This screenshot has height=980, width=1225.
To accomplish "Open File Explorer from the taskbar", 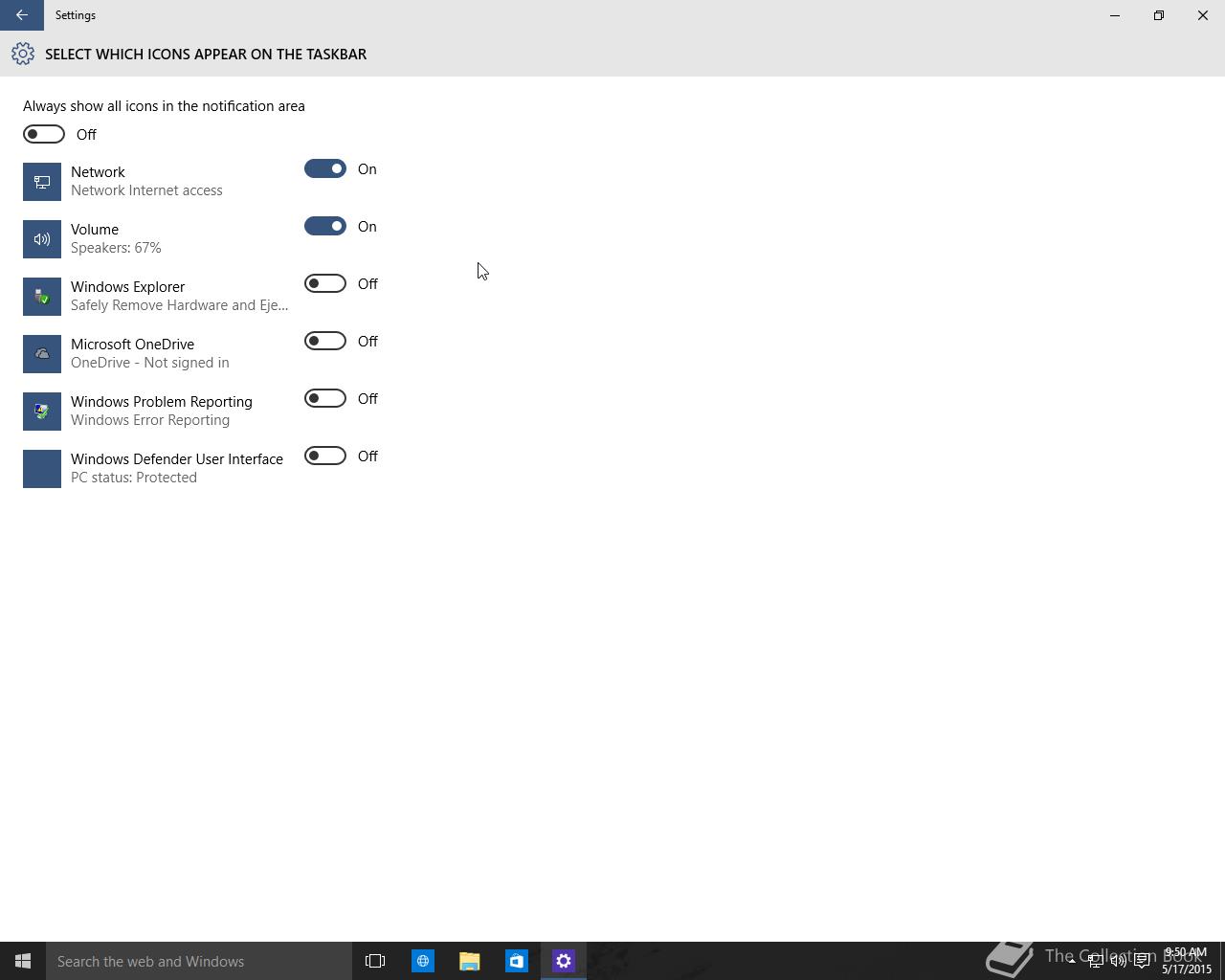I will (x=469, y=961).
